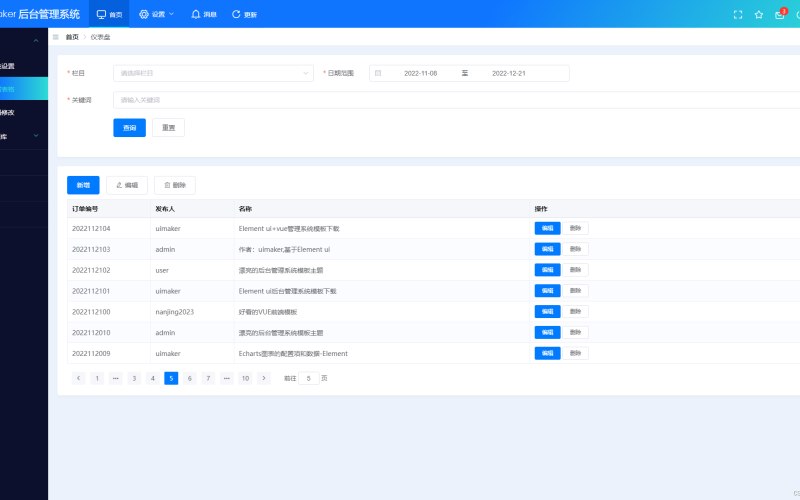Viewport: 800px width, 500px height.
Task: Delete the row for order 2022112010
Action: tap(576, 333)
